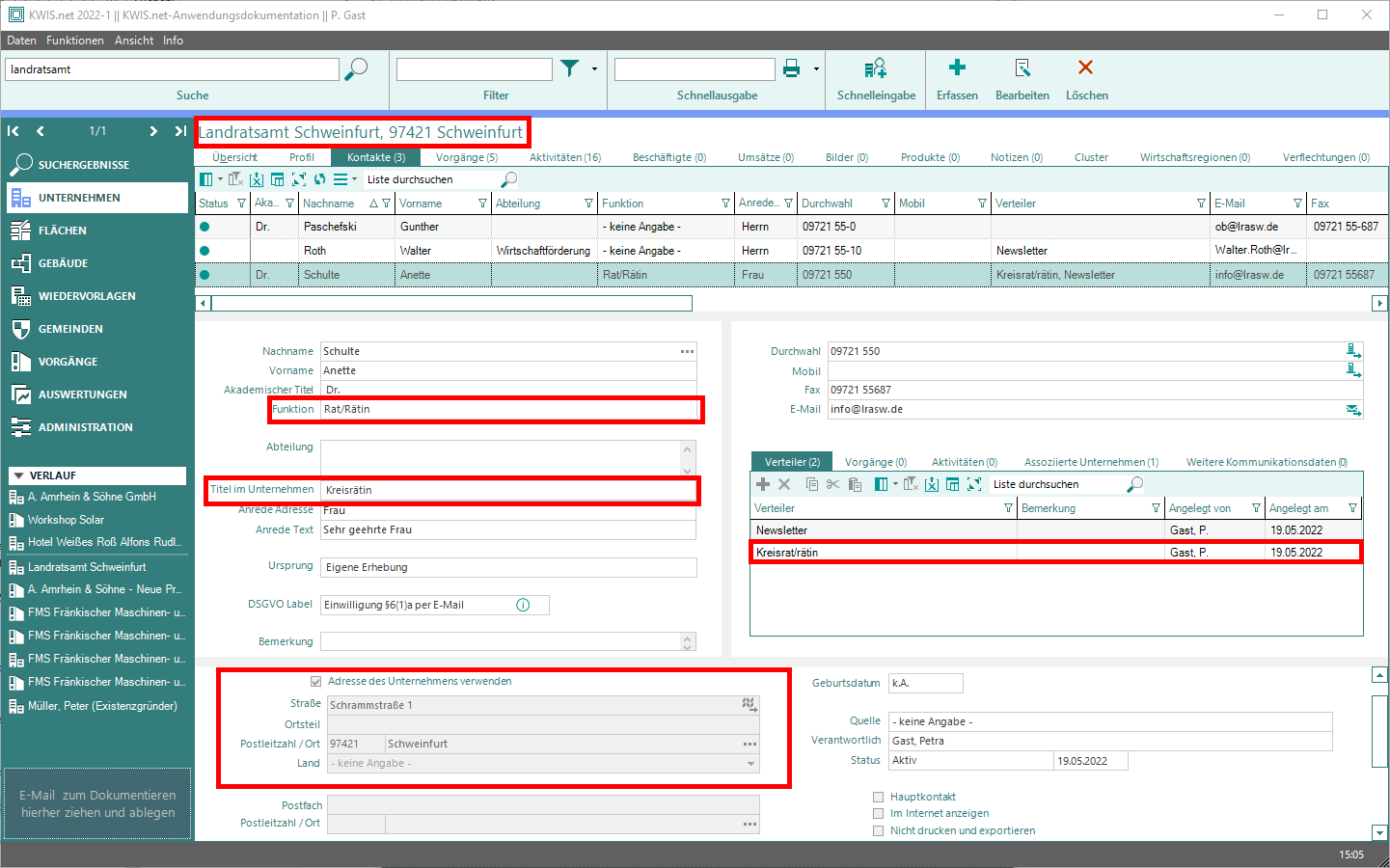Click fit-to-screen icon in contacts toolbar
This screenshot has width=1390, height=868.
(x=299, y=179)
